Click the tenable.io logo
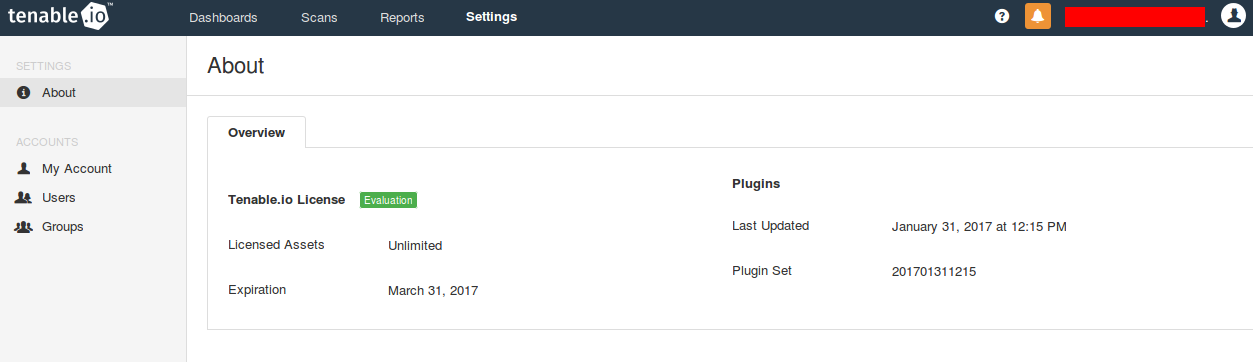 [x=61, y=17]
